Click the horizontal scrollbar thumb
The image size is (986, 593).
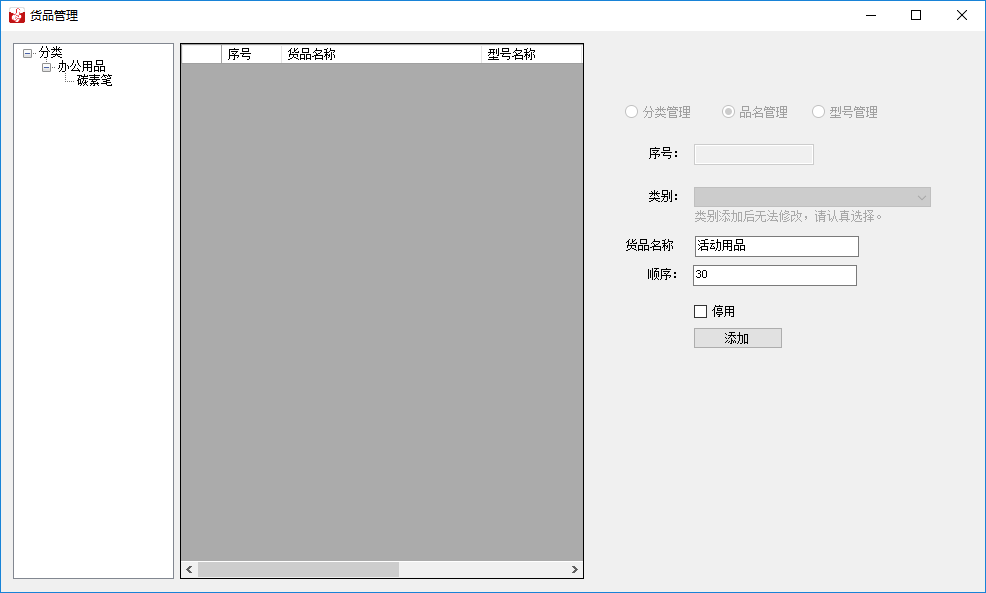pos(298,569)
